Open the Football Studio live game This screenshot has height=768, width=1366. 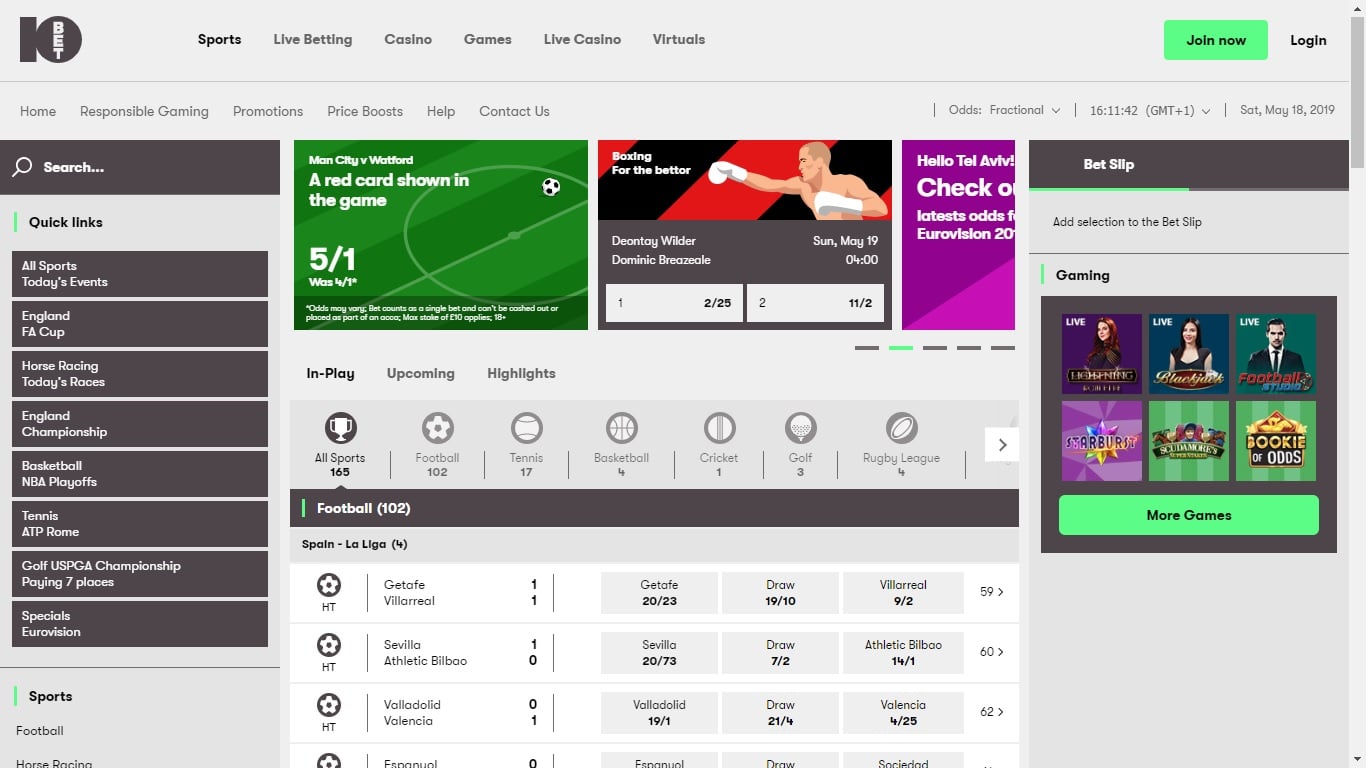click(x=1276, y=354)
